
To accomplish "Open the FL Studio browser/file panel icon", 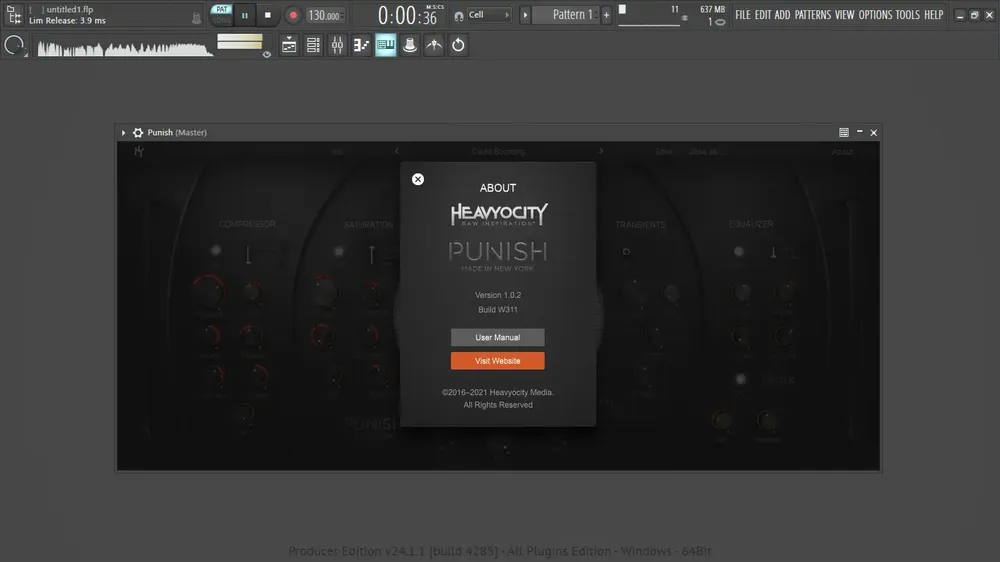I will click(x=13, y=14).
